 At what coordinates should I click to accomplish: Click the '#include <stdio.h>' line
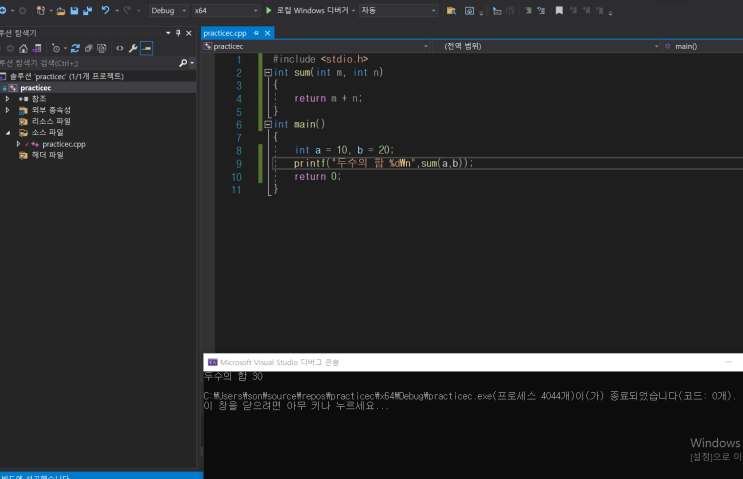320,59
